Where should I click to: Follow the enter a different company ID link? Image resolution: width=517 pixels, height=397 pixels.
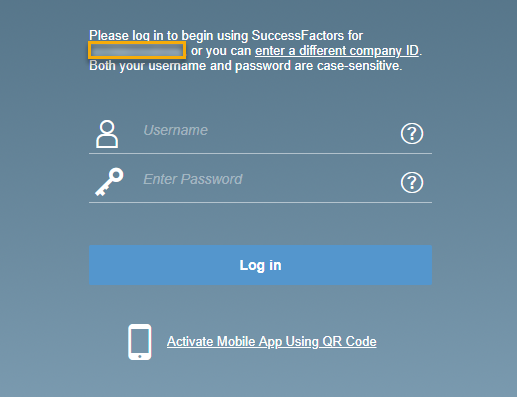(x=337, y=51)
